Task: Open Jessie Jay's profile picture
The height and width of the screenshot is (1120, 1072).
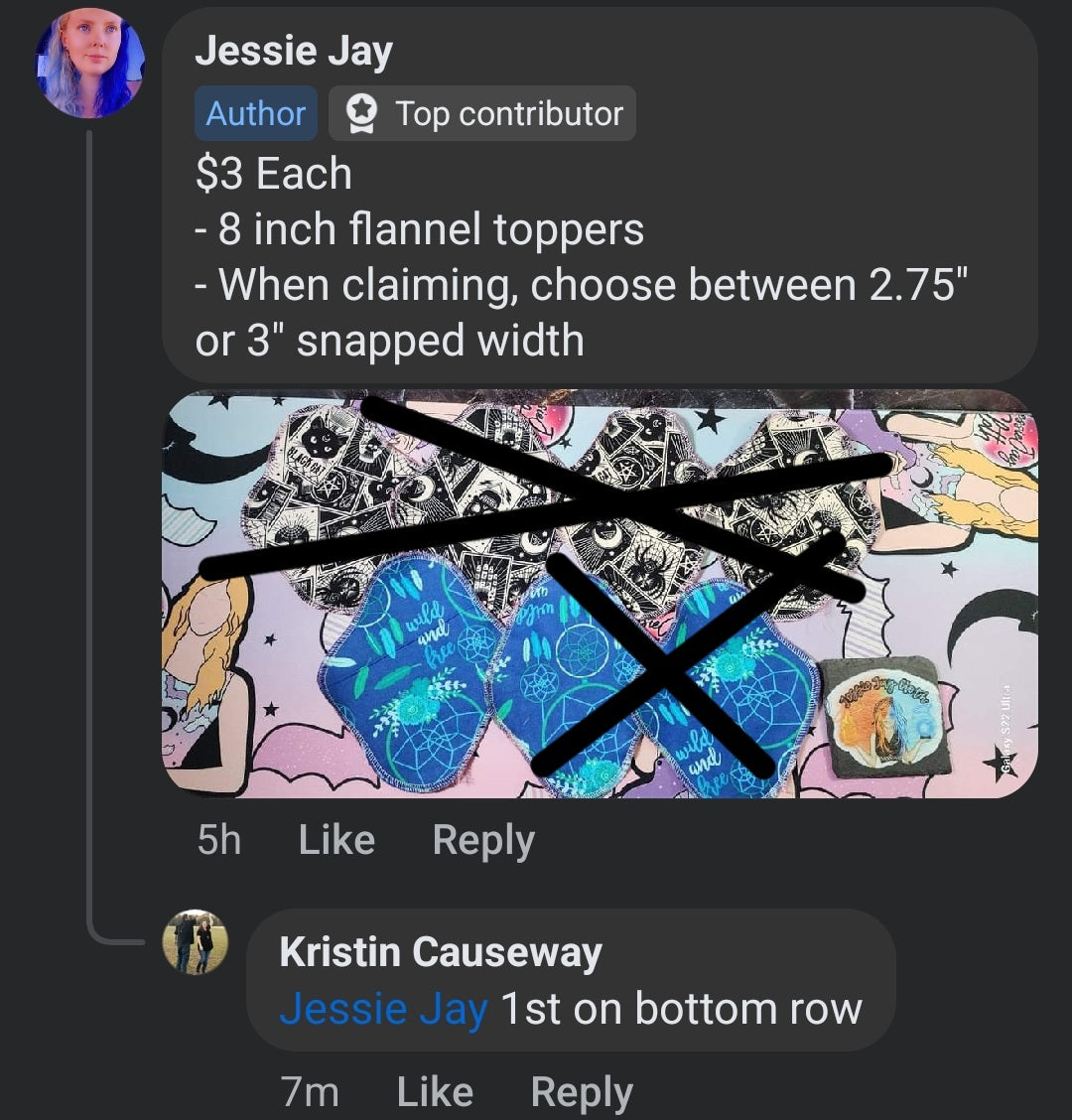Action: [90, 64]
